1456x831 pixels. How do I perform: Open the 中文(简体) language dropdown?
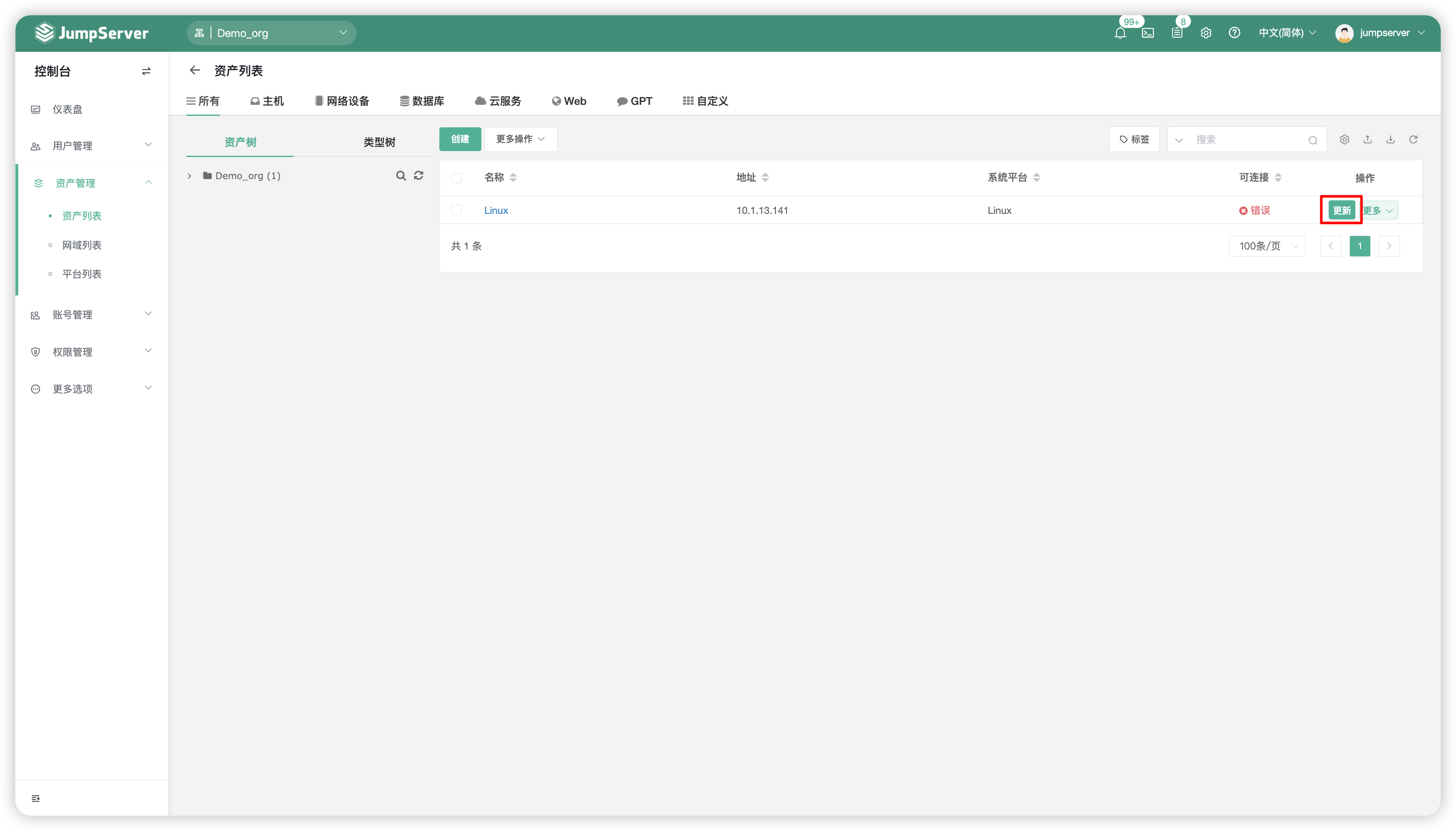[x=1287, y=33]
